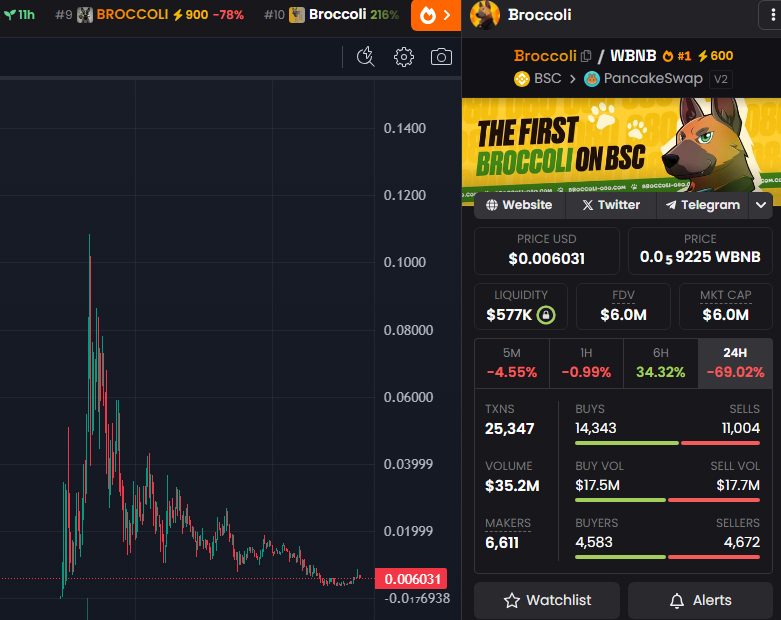Click the buy vol versus sell vol bar
Viewport: 781px width, 620px height.
click(667, 500)
